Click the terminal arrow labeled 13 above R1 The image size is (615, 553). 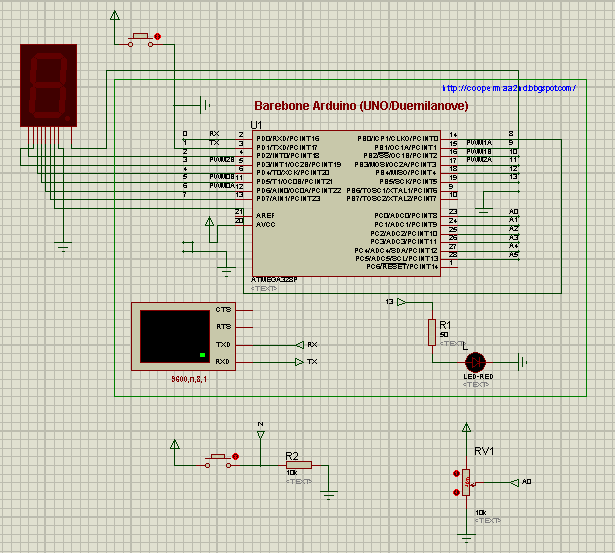(x=401, y=302)
